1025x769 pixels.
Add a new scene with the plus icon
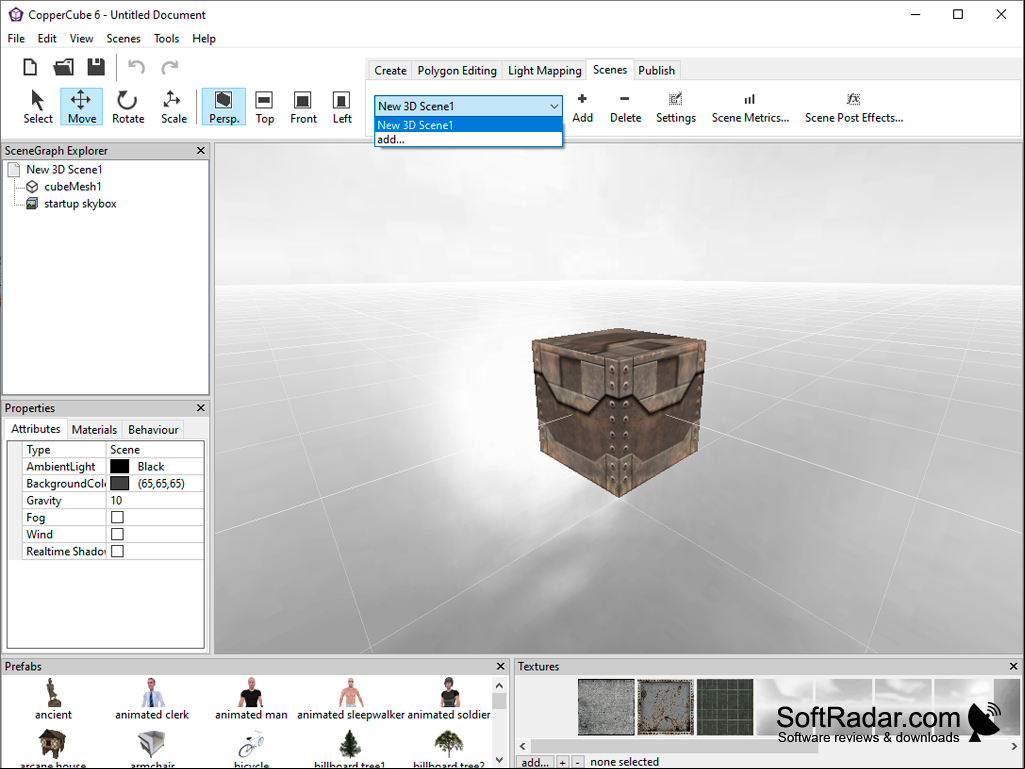point(582,108)
